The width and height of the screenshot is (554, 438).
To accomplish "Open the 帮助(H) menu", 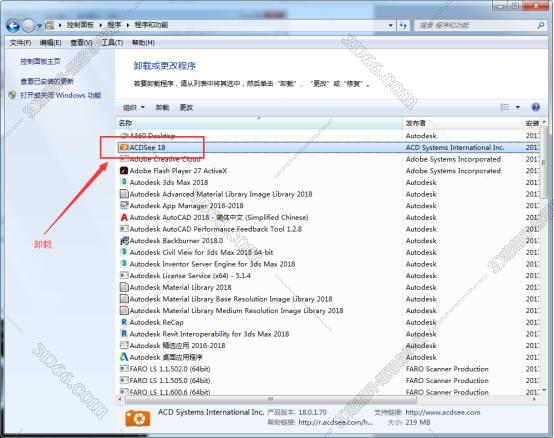I will click(143, 43).
